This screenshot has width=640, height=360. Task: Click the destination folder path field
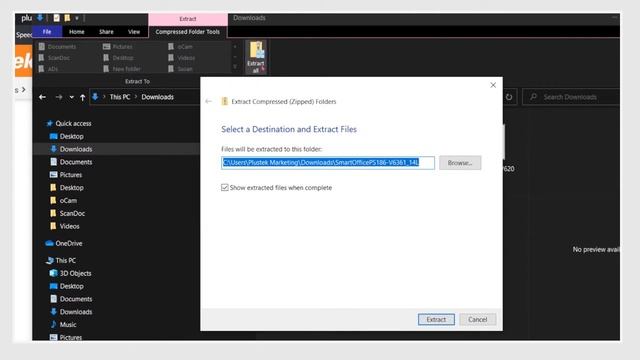pyautogui.click(x=328, y=162)
